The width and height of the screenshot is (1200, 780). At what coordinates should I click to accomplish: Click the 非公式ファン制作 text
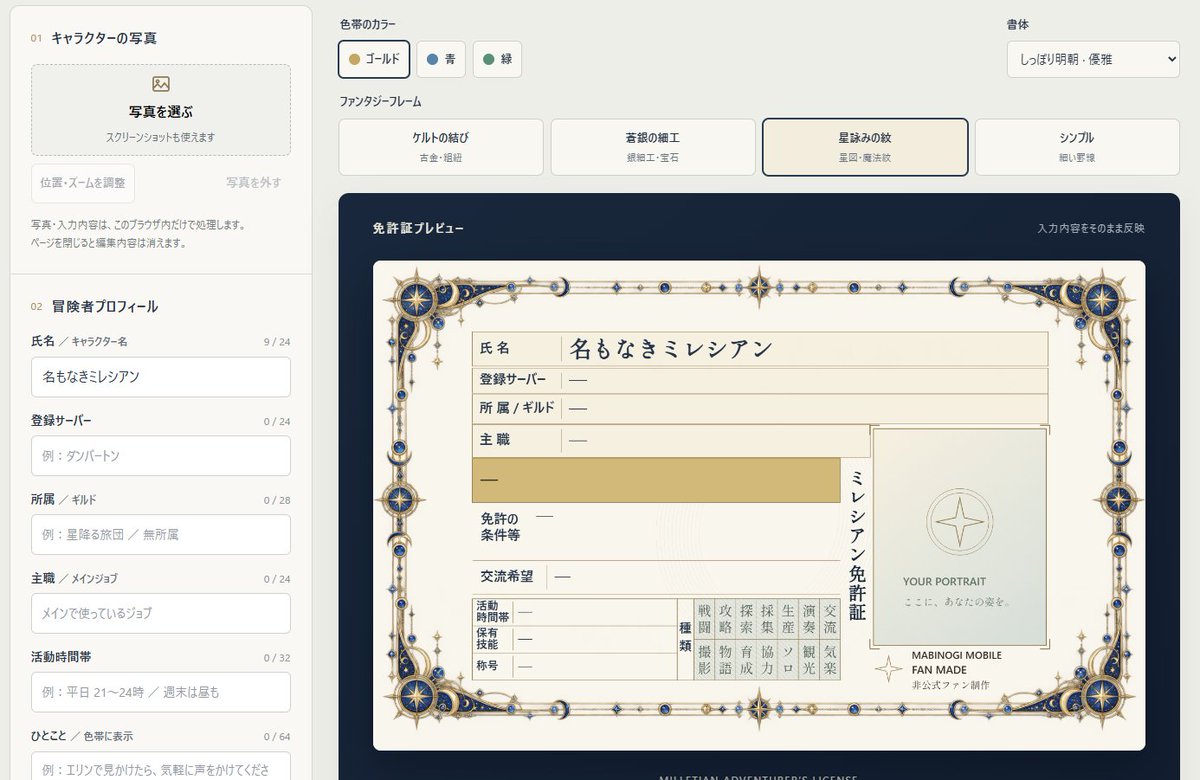[949, 685]
